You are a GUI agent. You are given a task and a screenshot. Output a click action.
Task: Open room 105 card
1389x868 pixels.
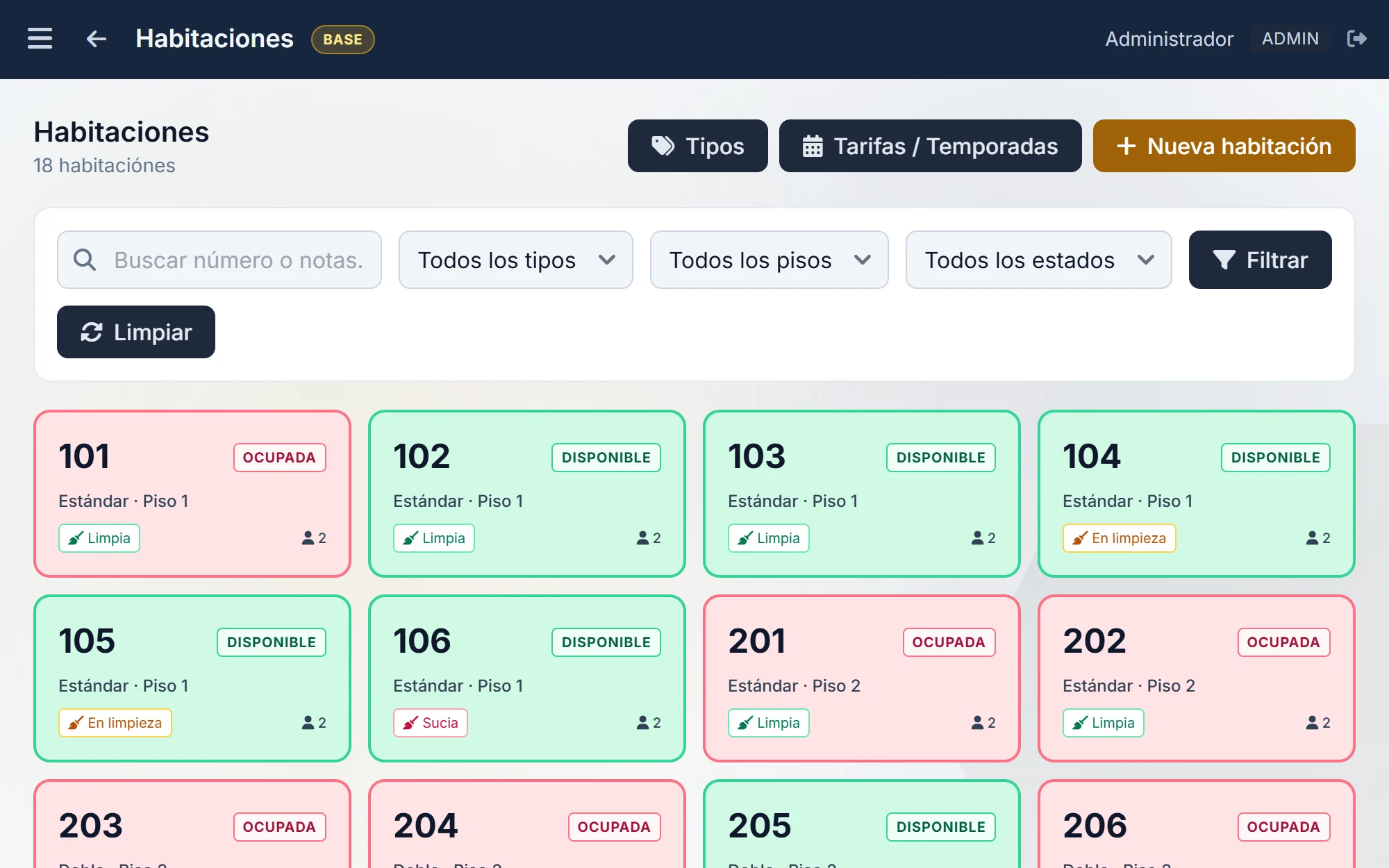tap(192, 678)
